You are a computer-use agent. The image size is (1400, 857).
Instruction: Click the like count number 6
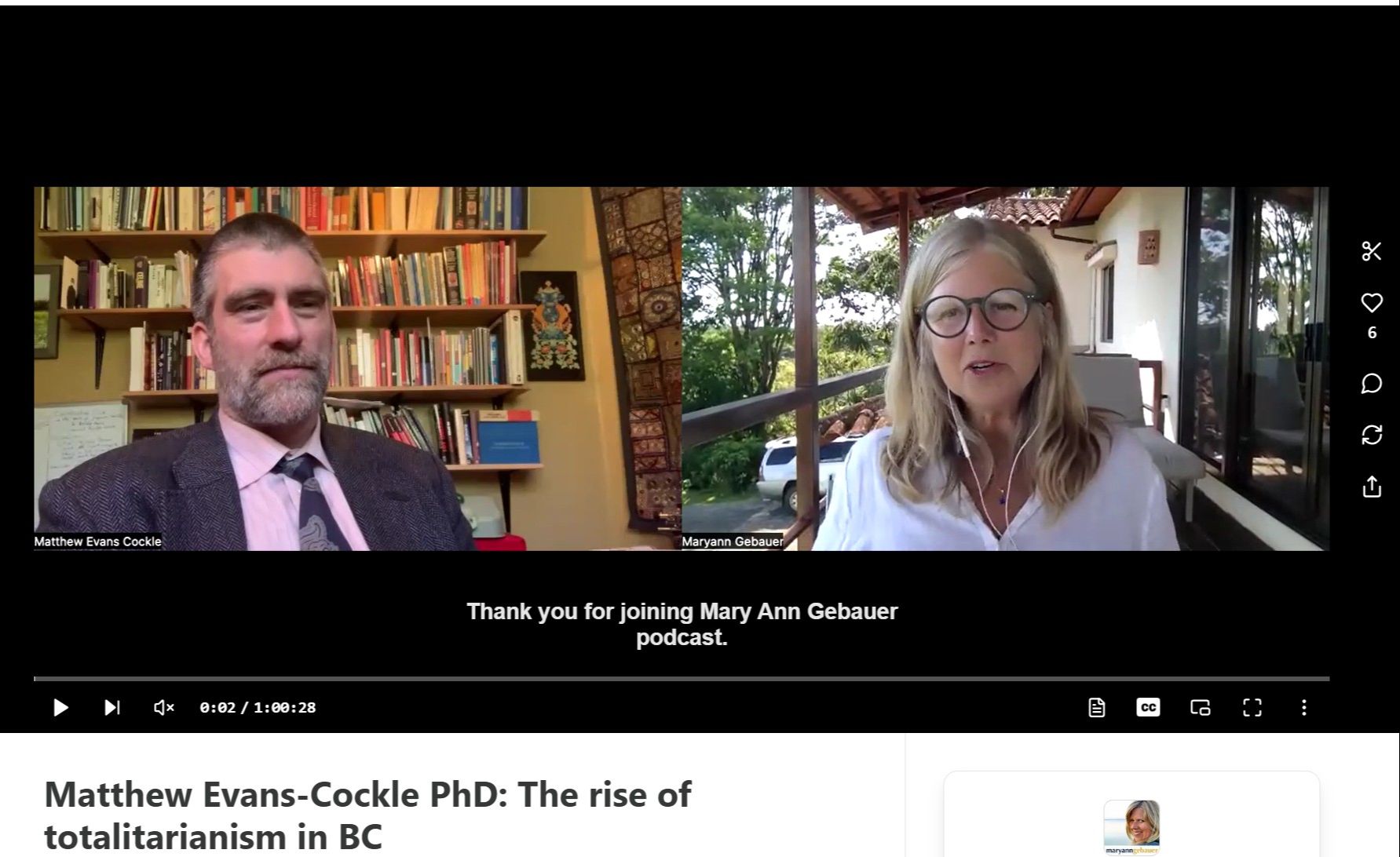pos(1372,333)
